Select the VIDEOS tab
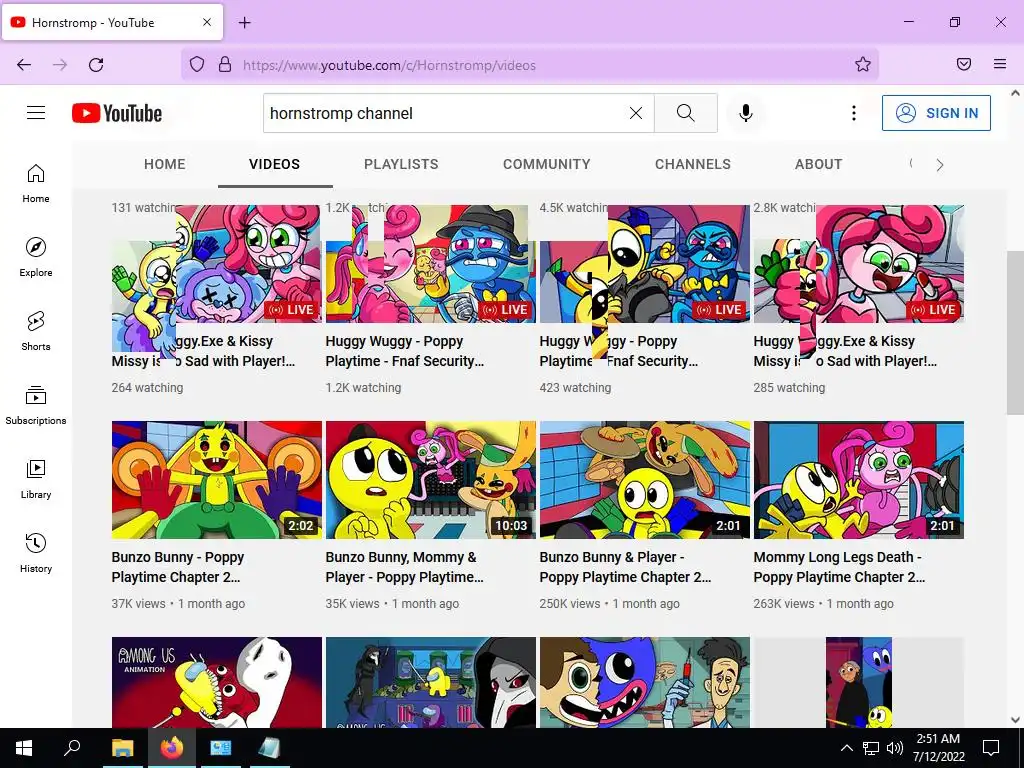This screenshot has height=768, width=1024. [x=274, y=165]
